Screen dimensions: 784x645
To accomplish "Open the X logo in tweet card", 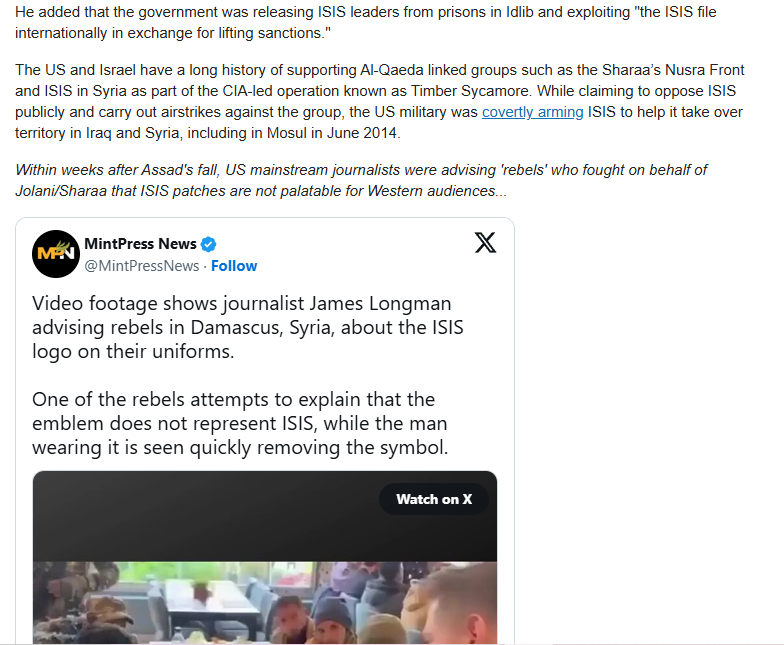I will tap(485, 242).
